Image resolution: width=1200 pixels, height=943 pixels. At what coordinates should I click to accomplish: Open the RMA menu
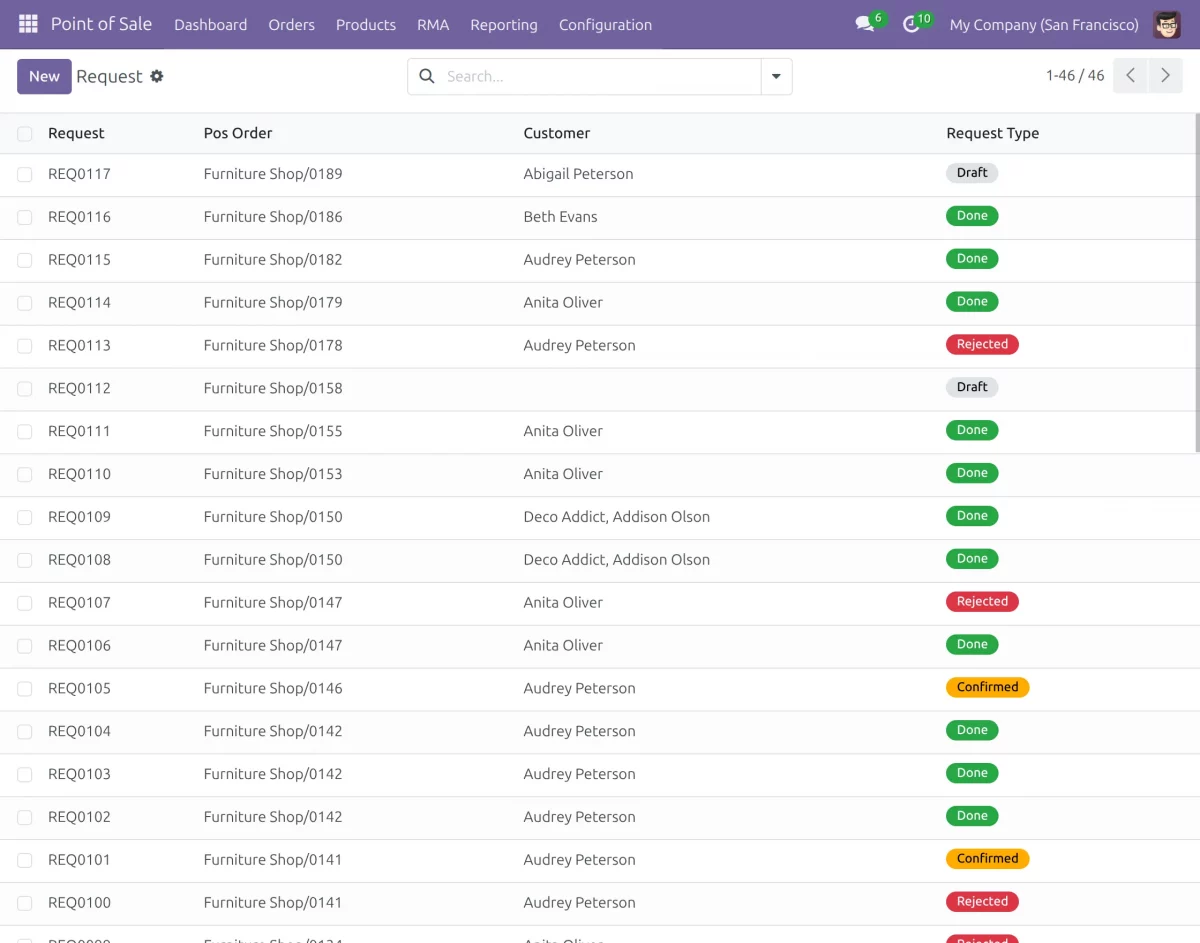click(x=433, y=24)
